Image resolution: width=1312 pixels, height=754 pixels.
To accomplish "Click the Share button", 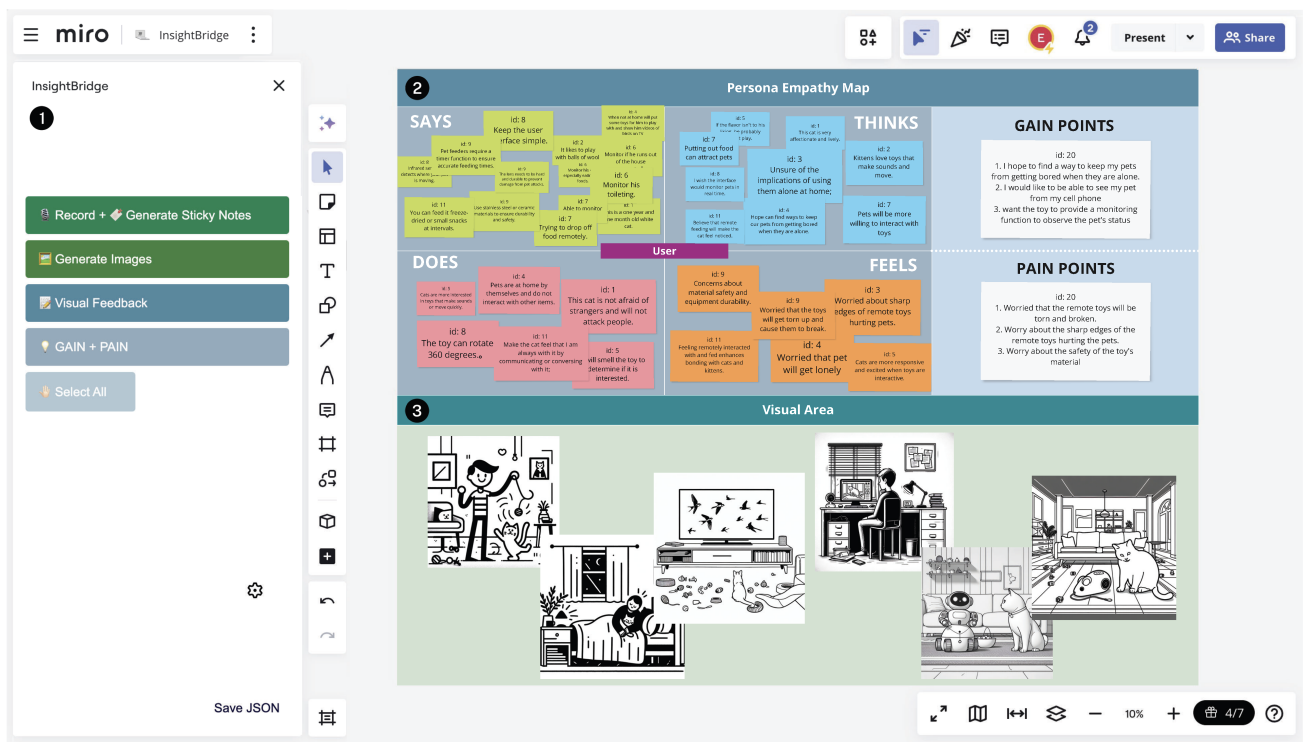I will point(1249,38).
